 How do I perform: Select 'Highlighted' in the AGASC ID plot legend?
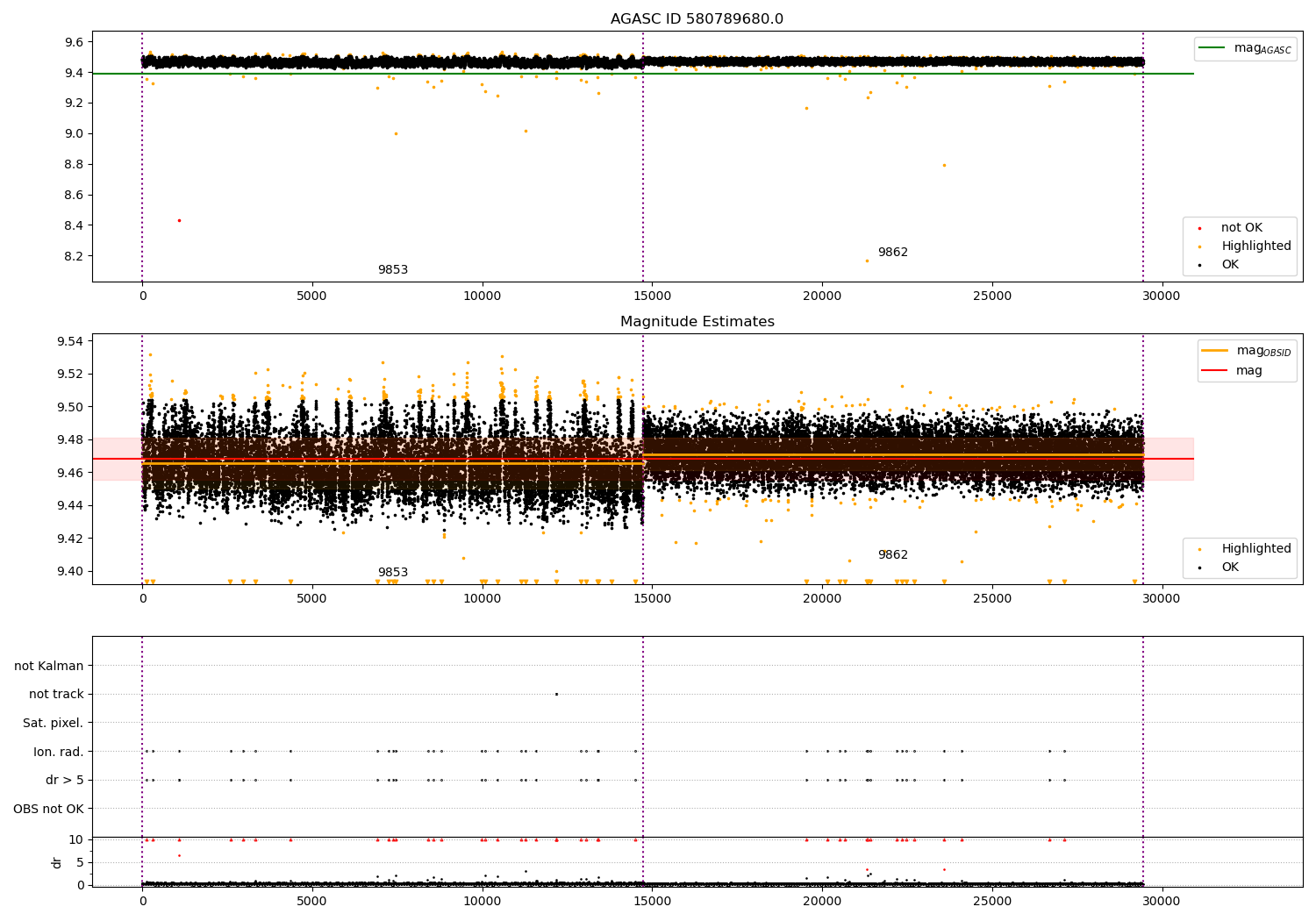(x=1256, y=246)
